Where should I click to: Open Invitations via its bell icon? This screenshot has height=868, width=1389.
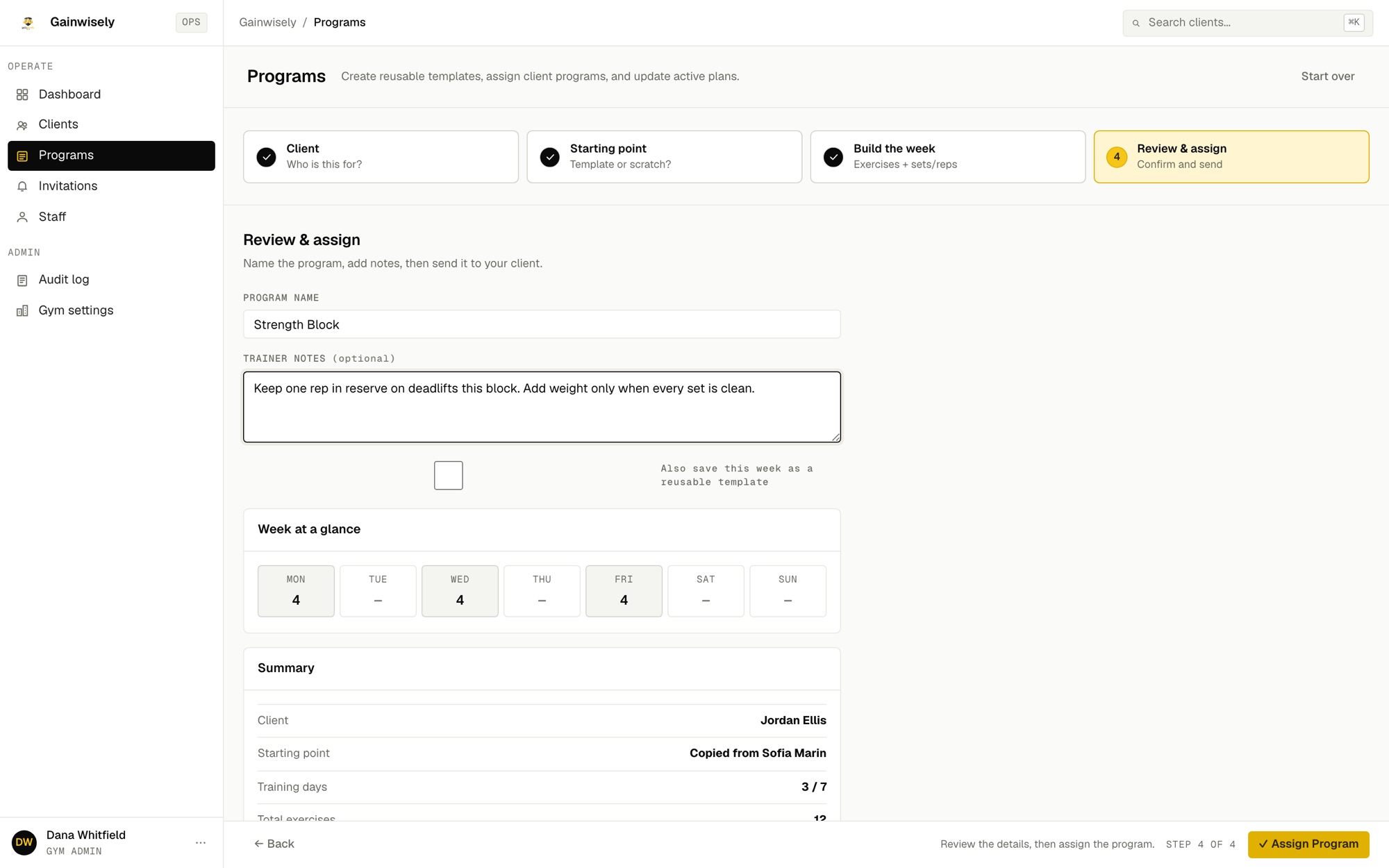tap(22, 186)
